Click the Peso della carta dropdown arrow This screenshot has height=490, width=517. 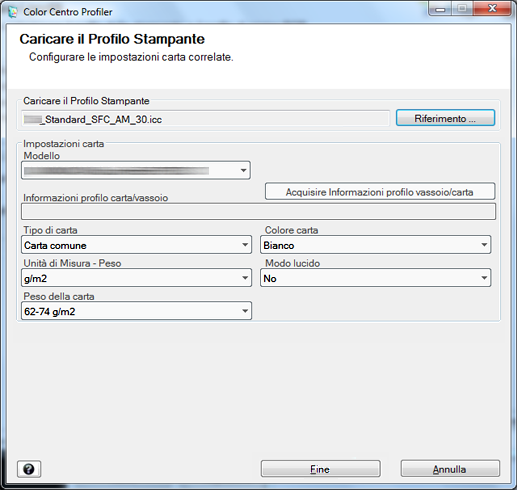tap(245, 311)
